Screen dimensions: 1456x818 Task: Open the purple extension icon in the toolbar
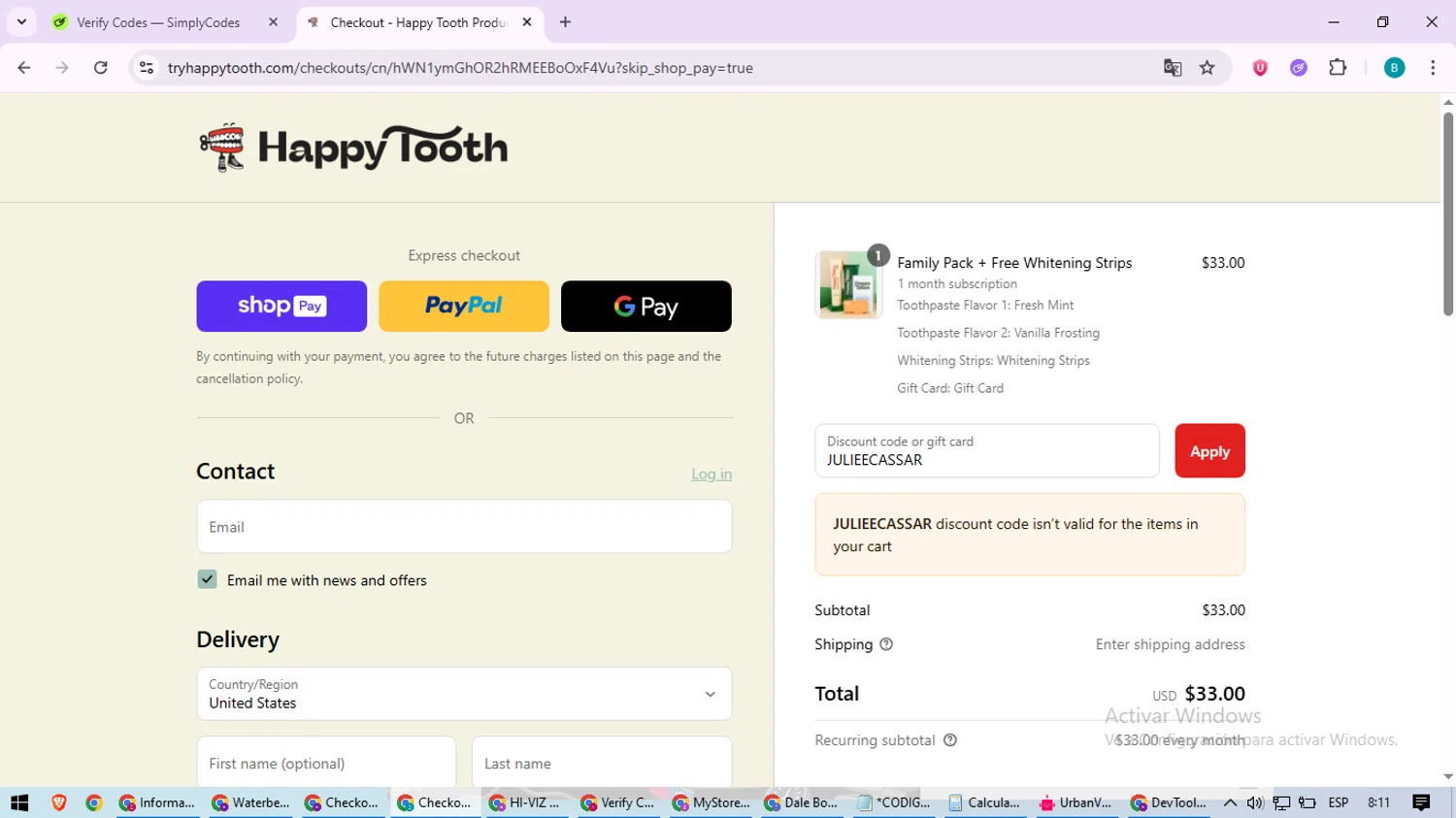coord(1299,68)
